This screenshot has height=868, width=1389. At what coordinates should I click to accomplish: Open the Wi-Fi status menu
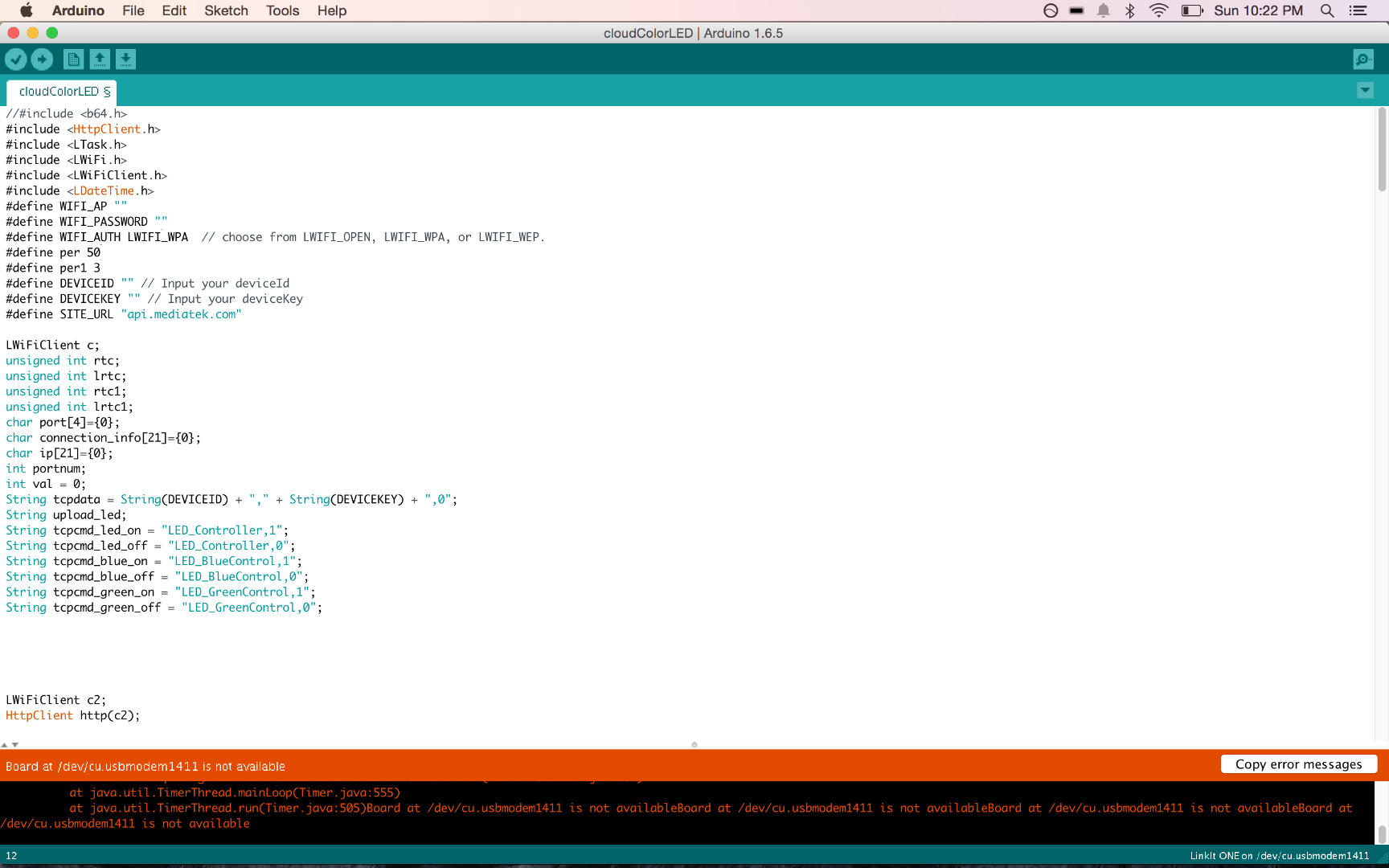click(x=1158, y=10)
